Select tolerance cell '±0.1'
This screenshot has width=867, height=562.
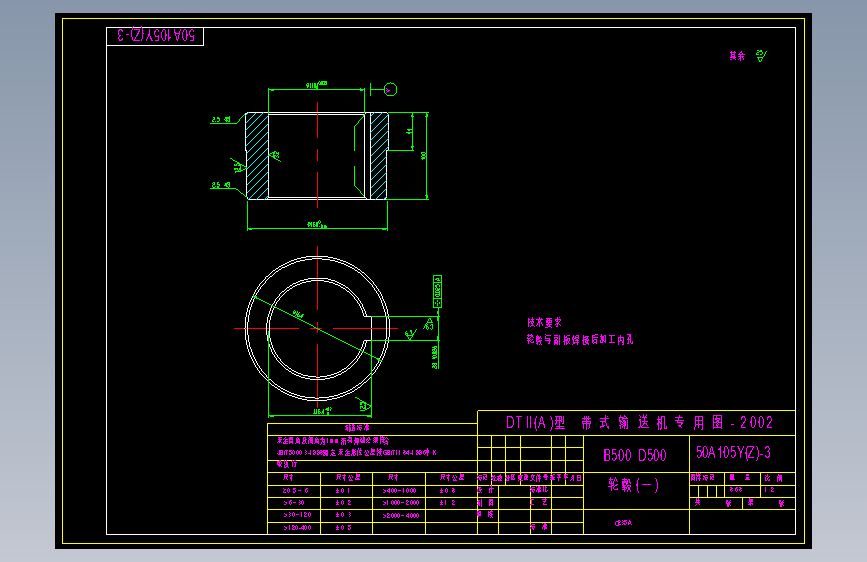click(x=343, y=491)
